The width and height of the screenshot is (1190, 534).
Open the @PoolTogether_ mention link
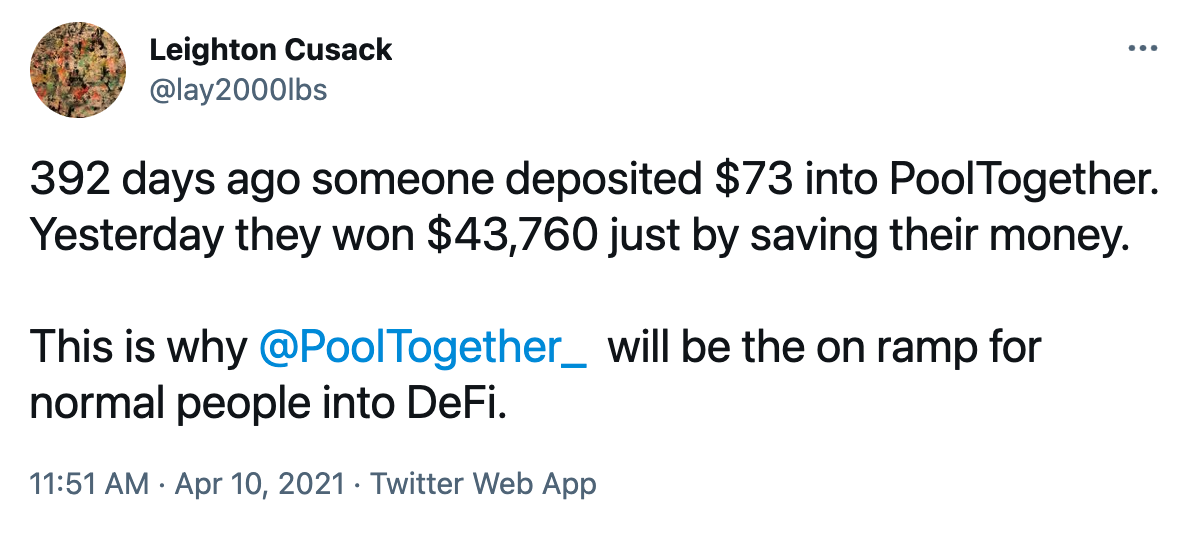pyautogui.click(x=423, y=350)
